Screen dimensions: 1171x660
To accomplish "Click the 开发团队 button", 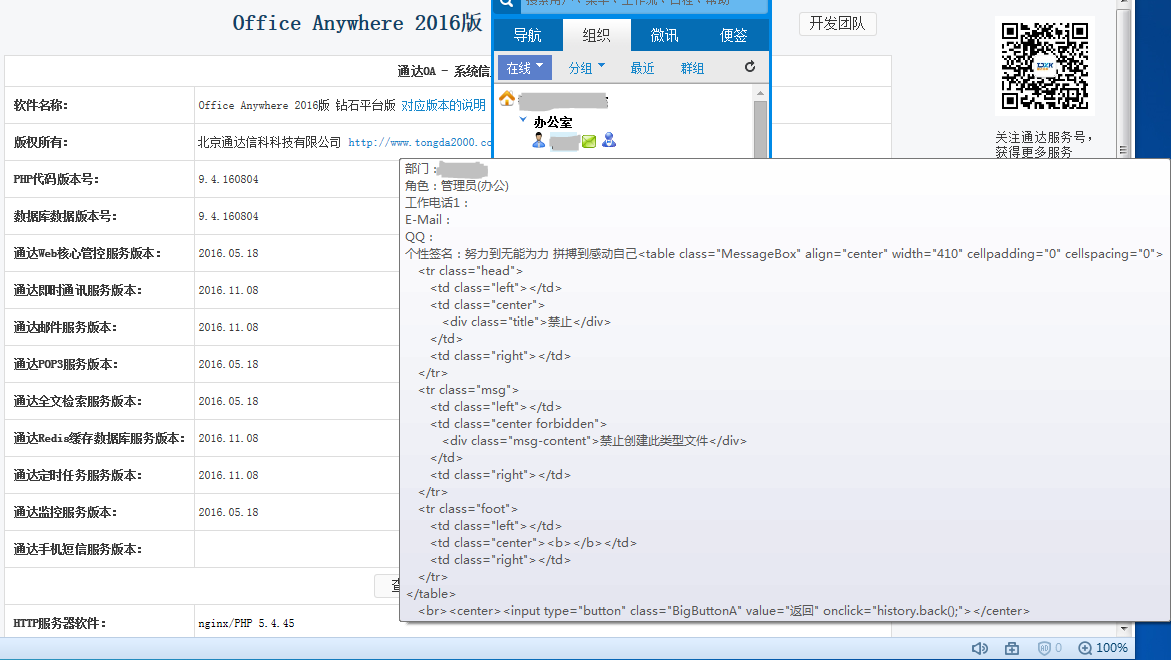I will 837,24.
